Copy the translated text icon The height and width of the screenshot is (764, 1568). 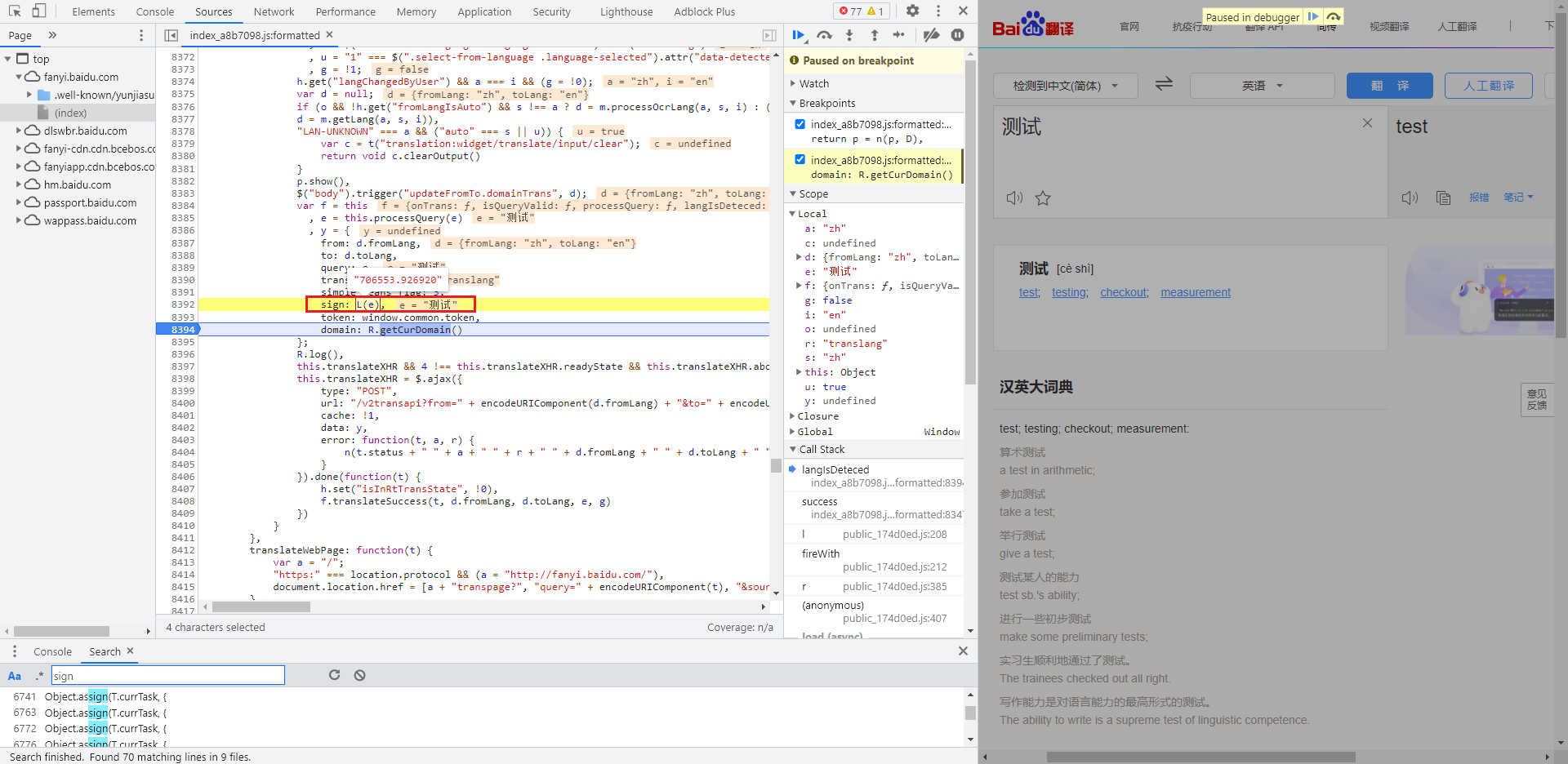pyautogui.click(x=1443, y=198)
